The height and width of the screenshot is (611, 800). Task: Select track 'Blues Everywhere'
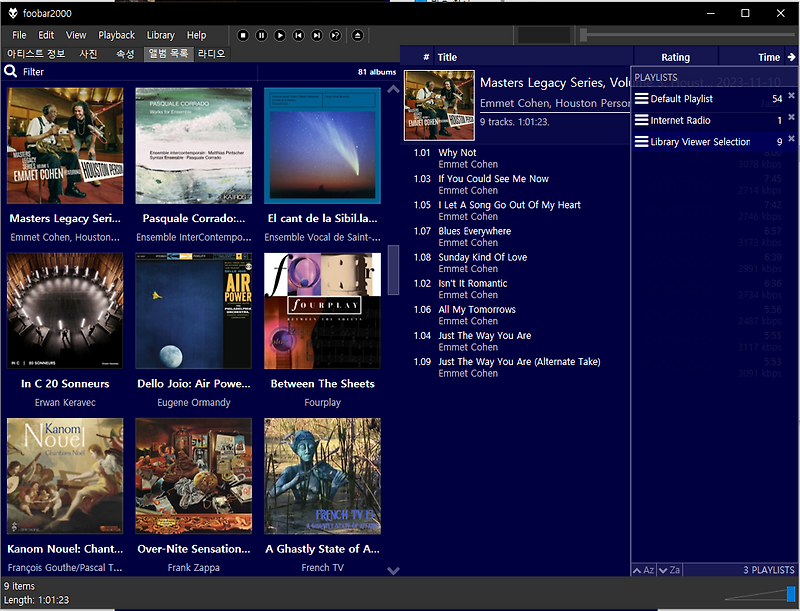(x=516, y=237)
